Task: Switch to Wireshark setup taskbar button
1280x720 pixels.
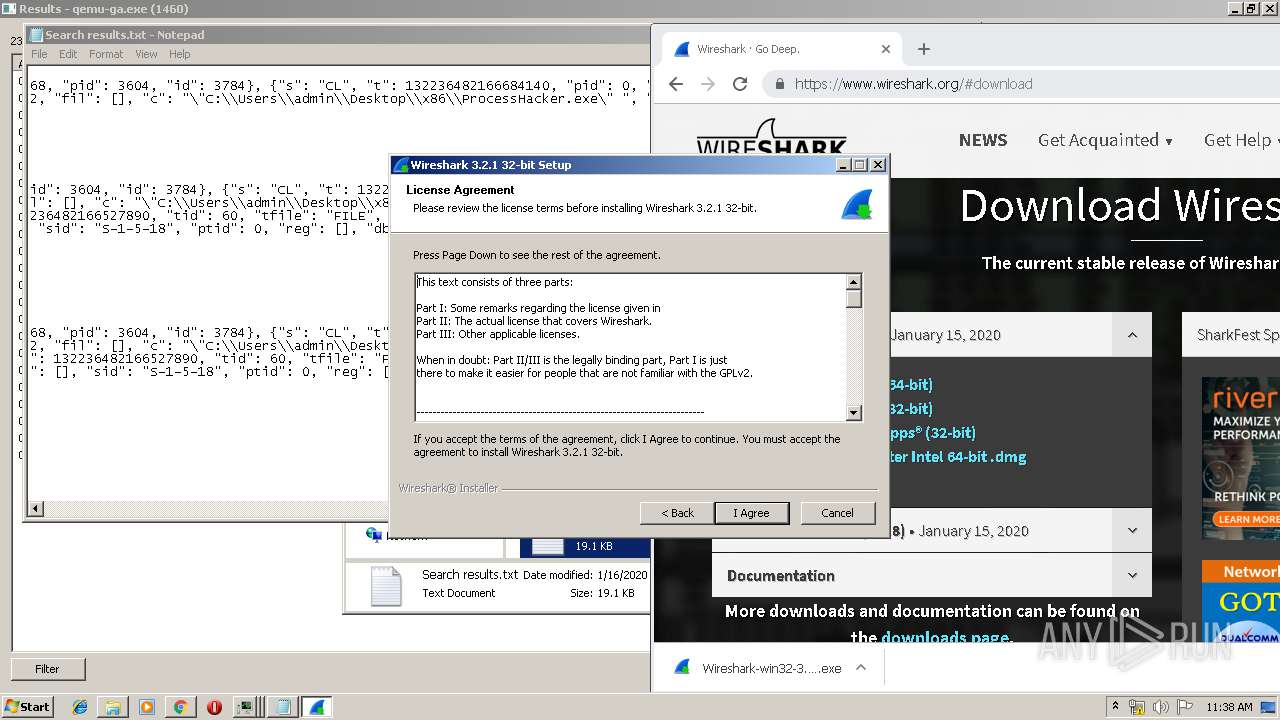Action: click(317, 707)
